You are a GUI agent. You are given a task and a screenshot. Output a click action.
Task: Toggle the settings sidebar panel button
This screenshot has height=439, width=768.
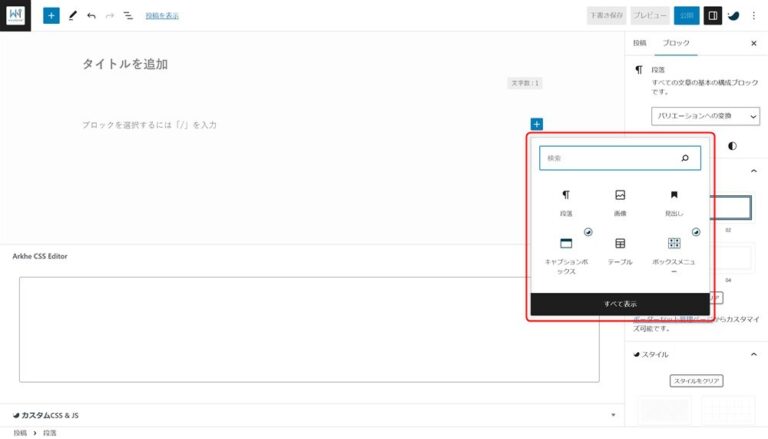pyautogui.click(x=712, y=16)
